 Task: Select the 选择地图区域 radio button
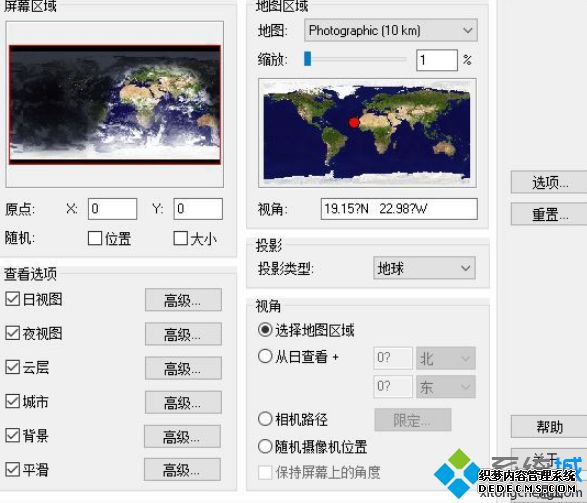click(265, 330)
